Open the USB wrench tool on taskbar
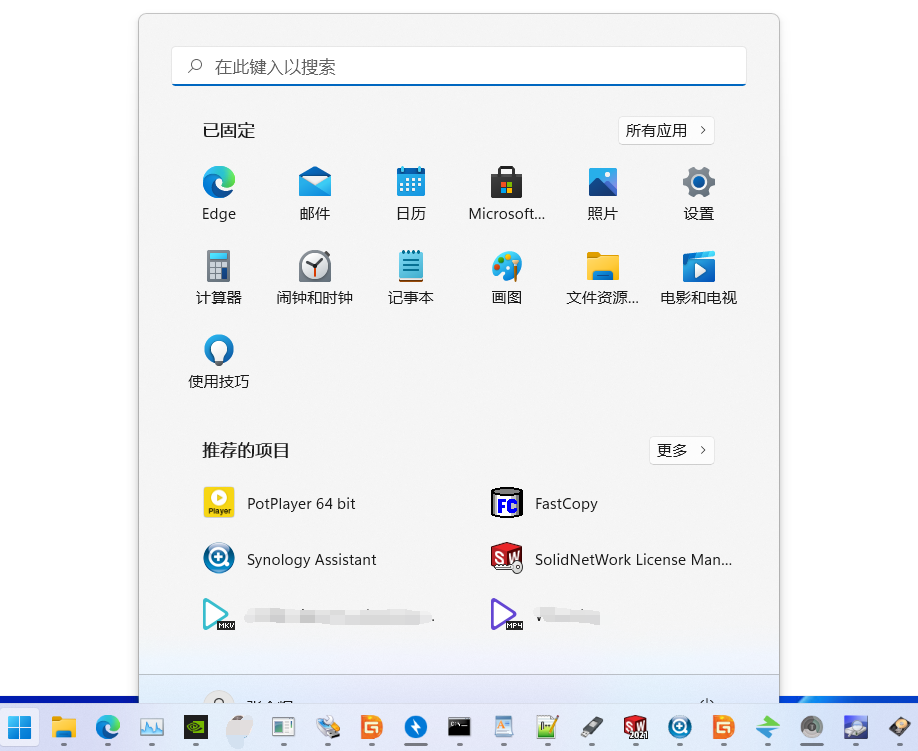The width and height of the screenshot is (918, 751). (328, 728)
